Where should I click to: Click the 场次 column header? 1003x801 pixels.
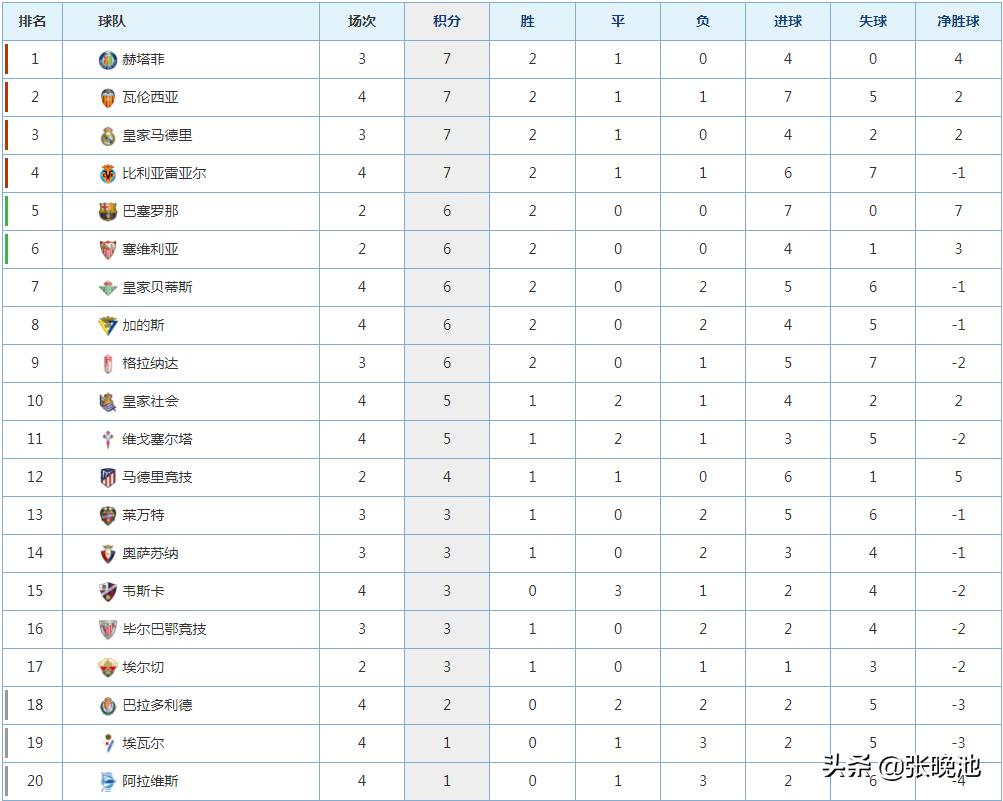[362, 21]
